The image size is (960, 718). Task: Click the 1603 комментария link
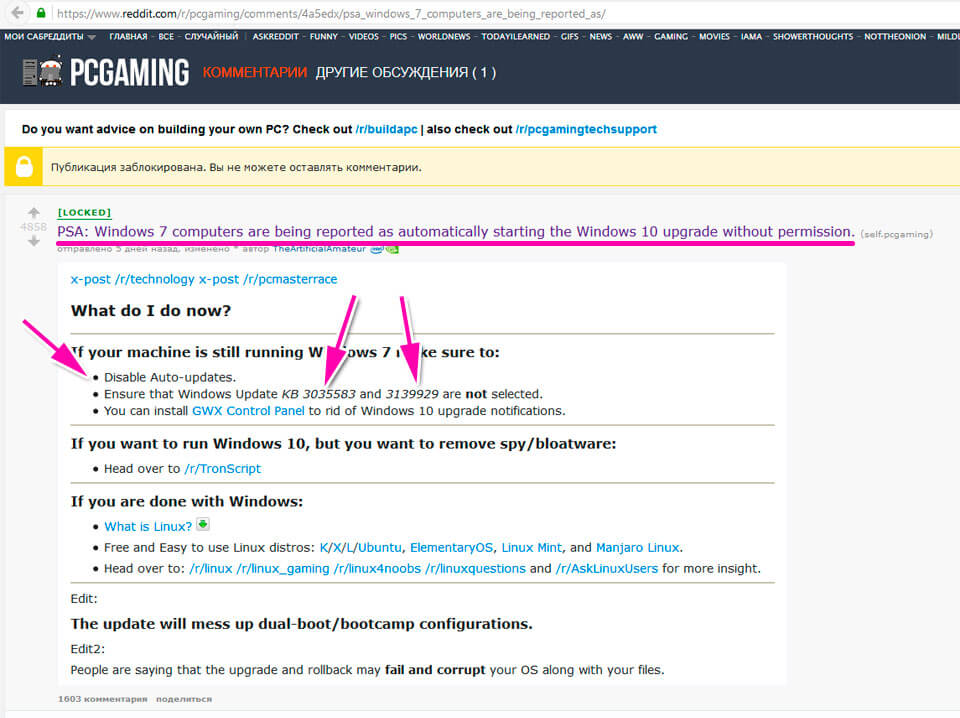coord(102,698)
